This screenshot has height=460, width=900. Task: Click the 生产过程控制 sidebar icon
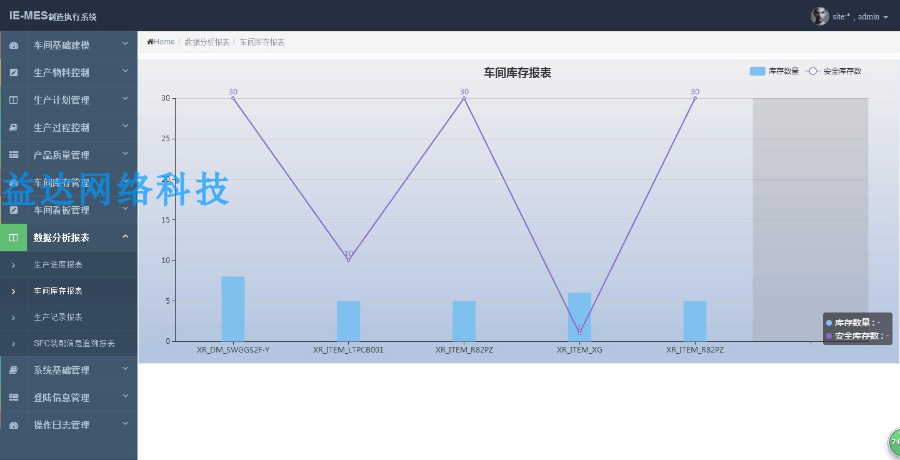(14, 127)
